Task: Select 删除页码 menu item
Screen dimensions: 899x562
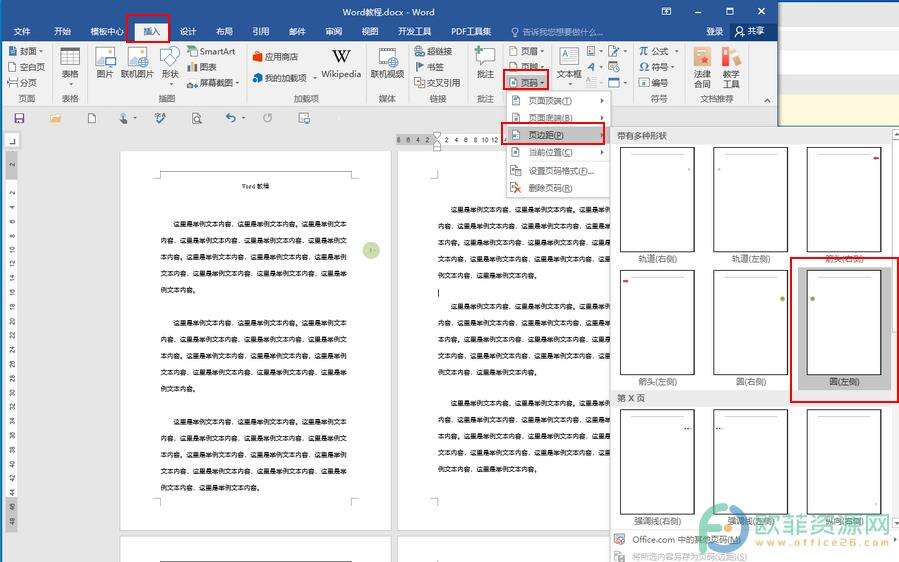Action: (548, 188)
